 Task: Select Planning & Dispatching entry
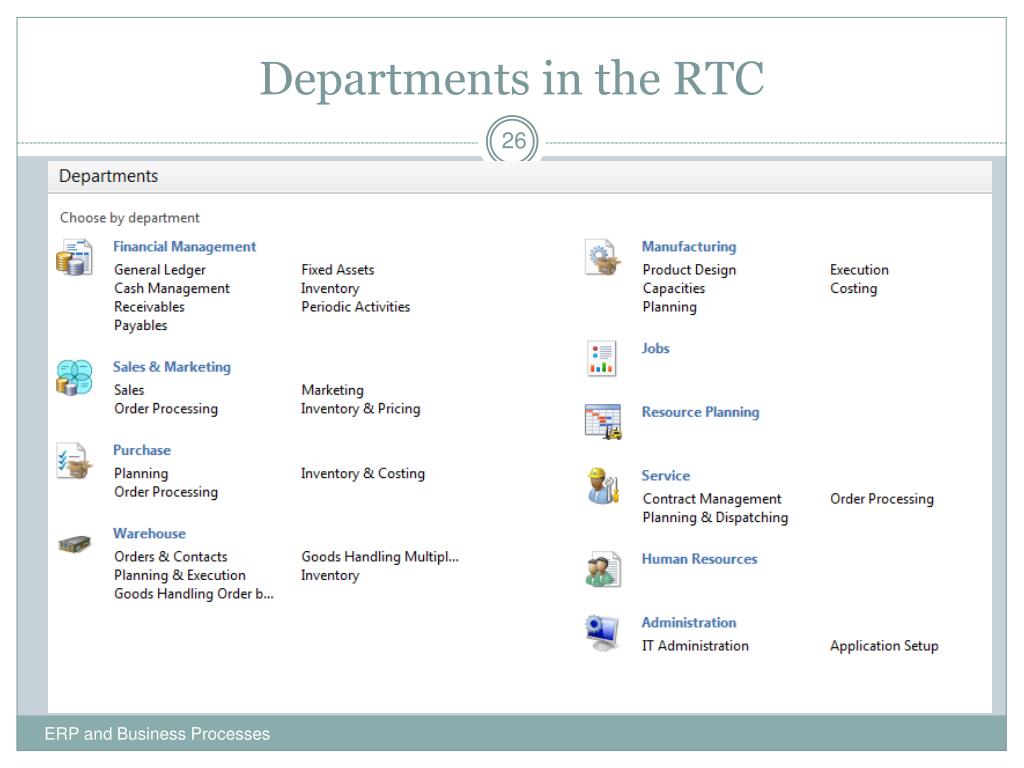(715, 517)
